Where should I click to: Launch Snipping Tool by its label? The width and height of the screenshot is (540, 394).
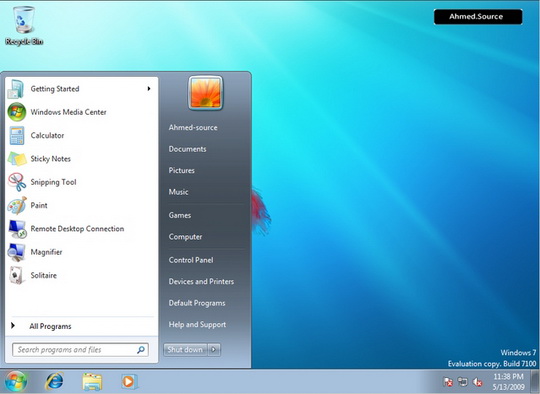pyautogui.click(x=53, y=182)
